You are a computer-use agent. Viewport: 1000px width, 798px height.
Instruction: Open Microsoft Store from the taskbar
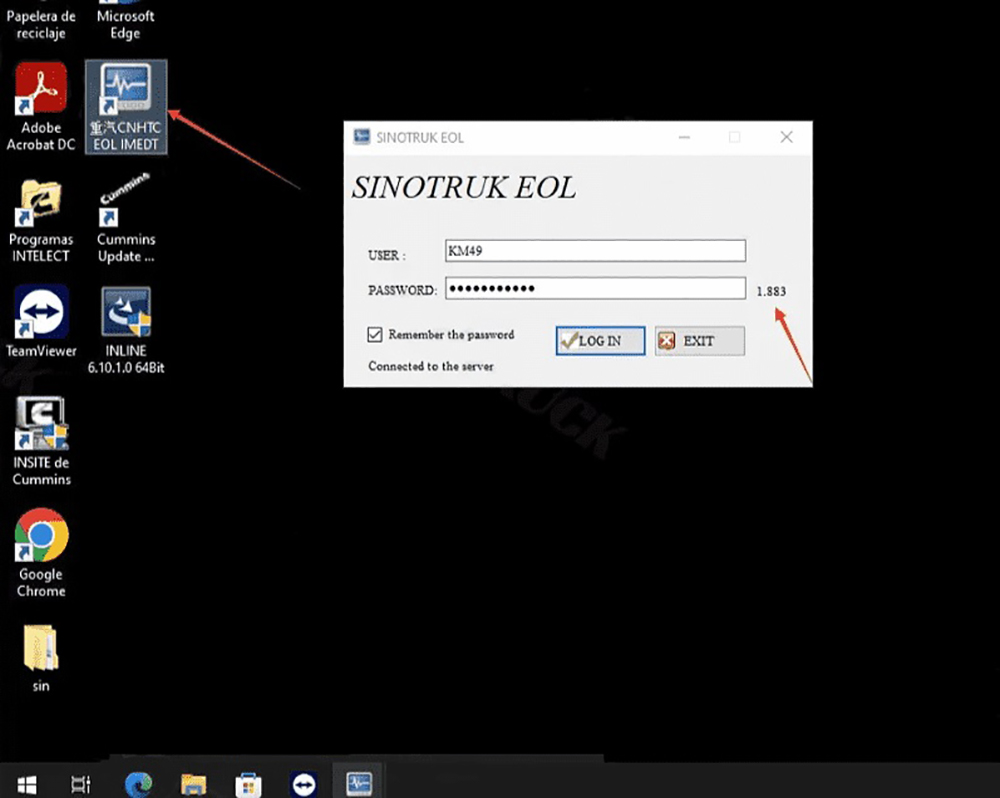pyautogui.click(x=248, y=783)
